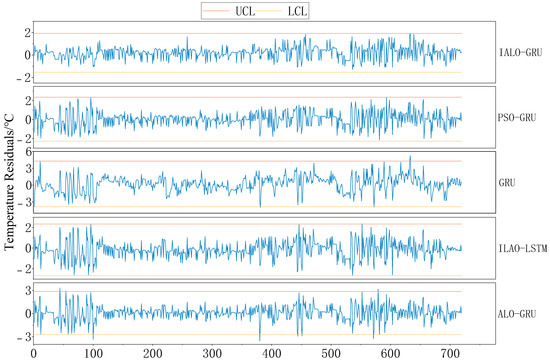Select the IALO-GRU subplot label
Viewport: 550px width, 361px height.
pyautogui.click(x=521, y=53)
